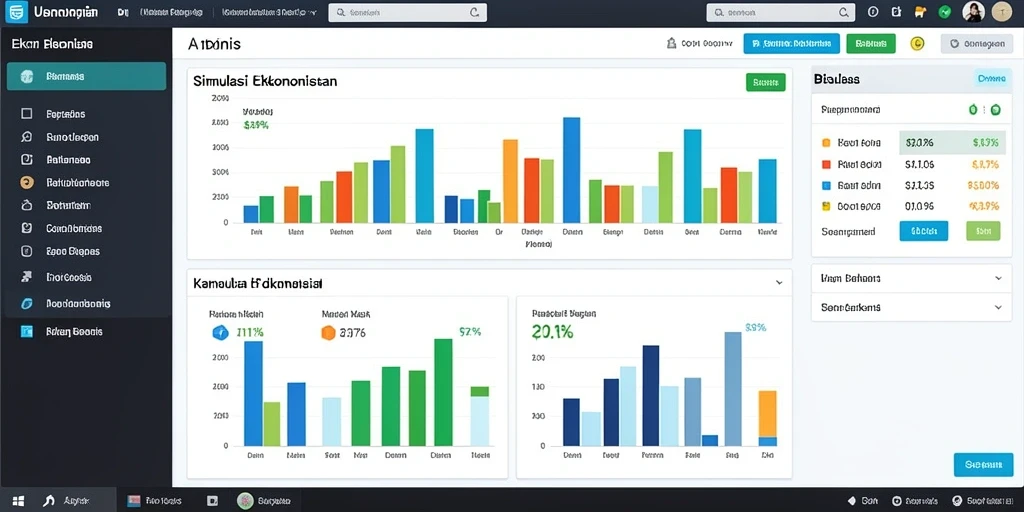The image size is (1024, 512).
Task: Expand the Iraen Bahaers section chevron
Action: (x=998, y=278)
